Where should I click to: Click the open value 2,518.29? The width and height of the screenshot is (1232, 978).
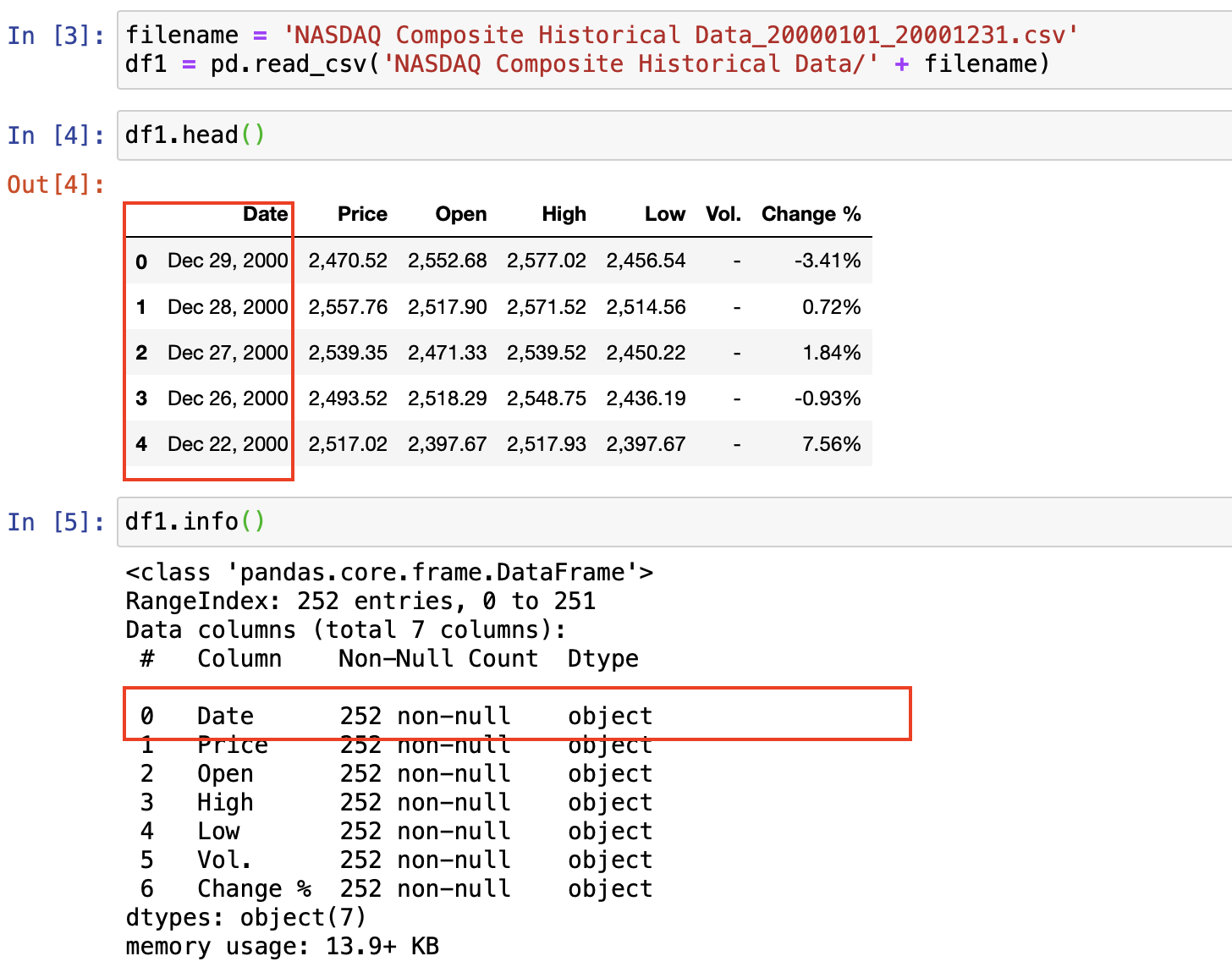coord(448,398)
